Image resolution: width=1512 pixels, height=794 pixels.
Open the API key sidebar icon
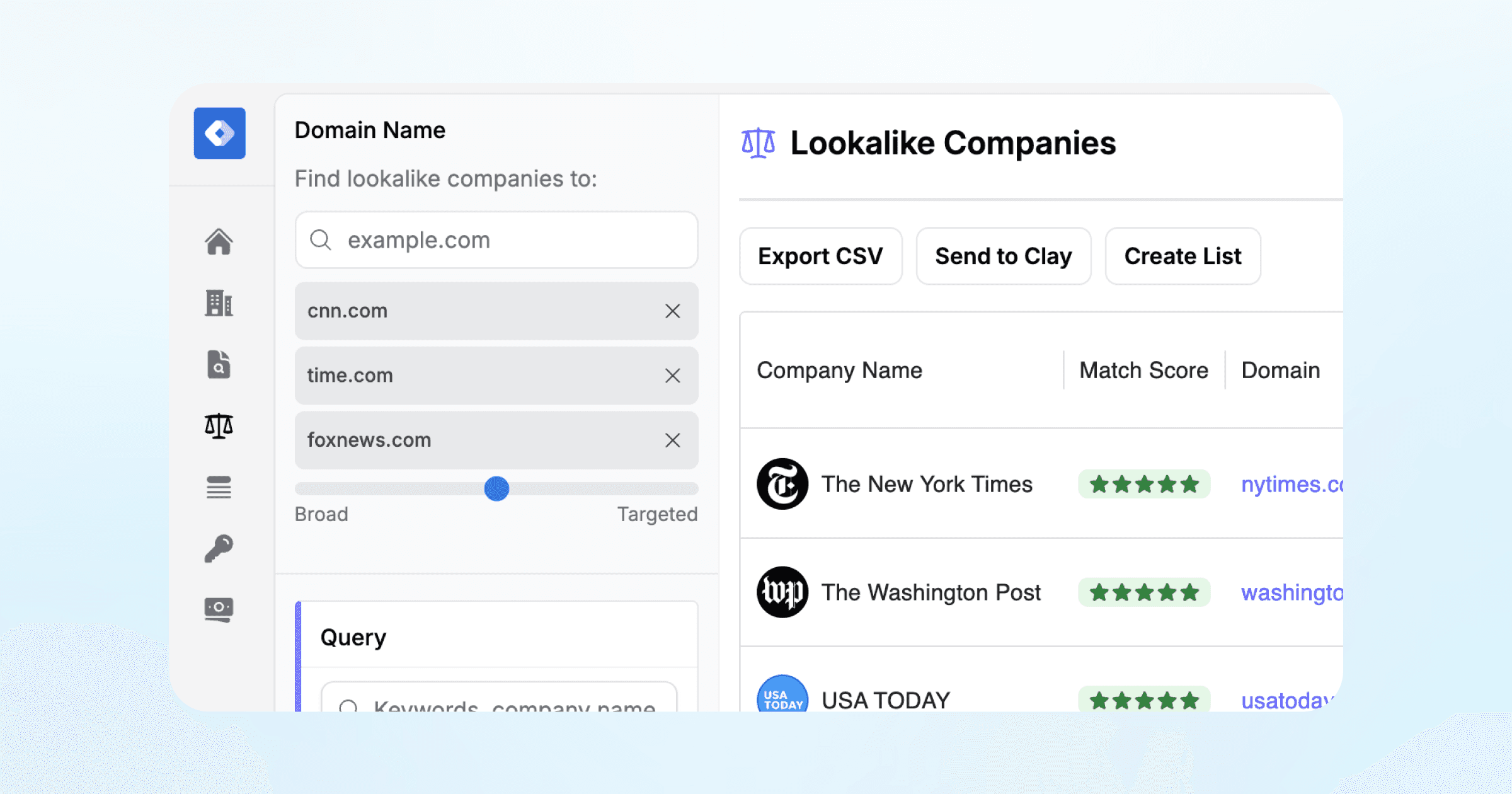pos(219,548)
